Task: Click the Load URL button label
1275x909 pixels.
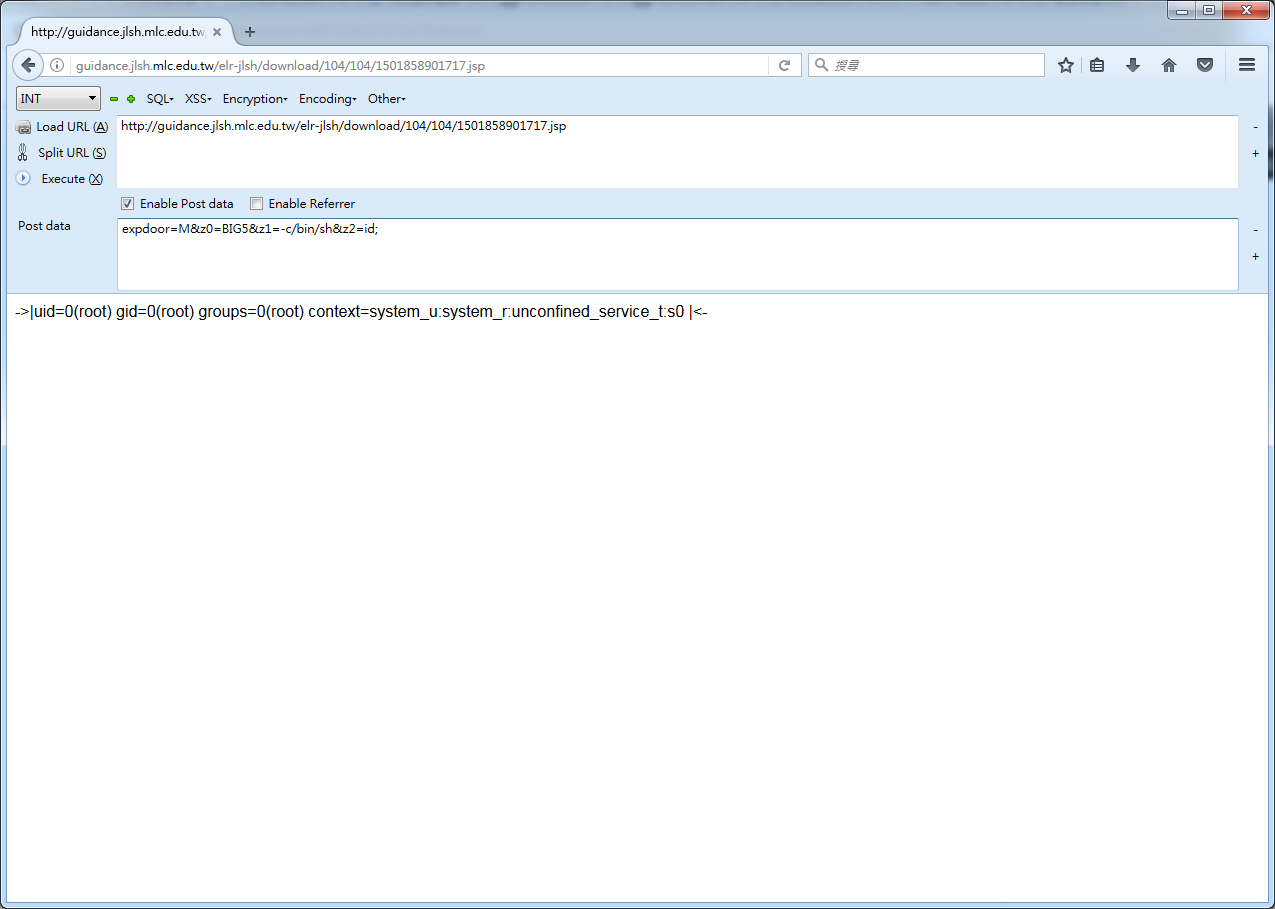Action: point(72,127)
